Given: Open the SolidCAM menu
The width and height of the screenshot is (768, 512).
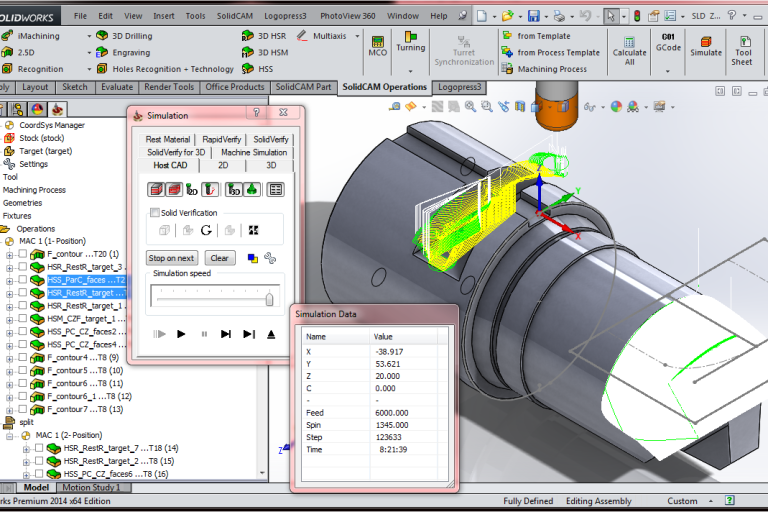Looking at the screenshot, I should [235, 16].
